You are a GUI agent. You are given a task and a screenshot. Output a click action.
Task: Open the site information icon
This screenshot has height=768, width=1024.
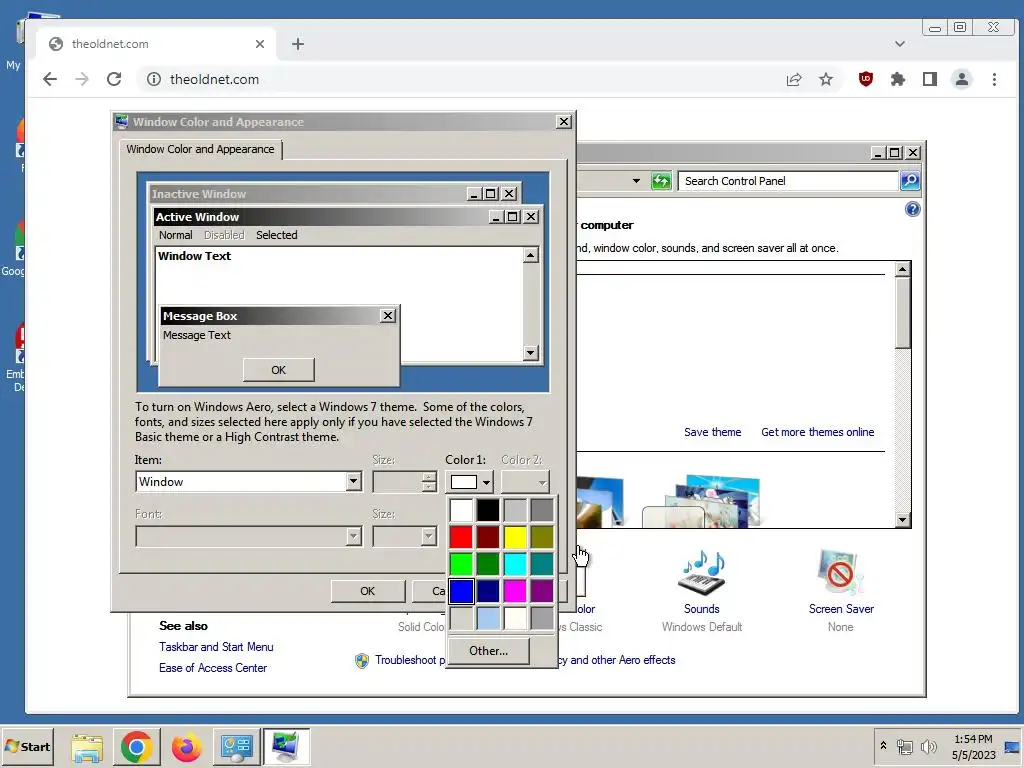point(154,79)
